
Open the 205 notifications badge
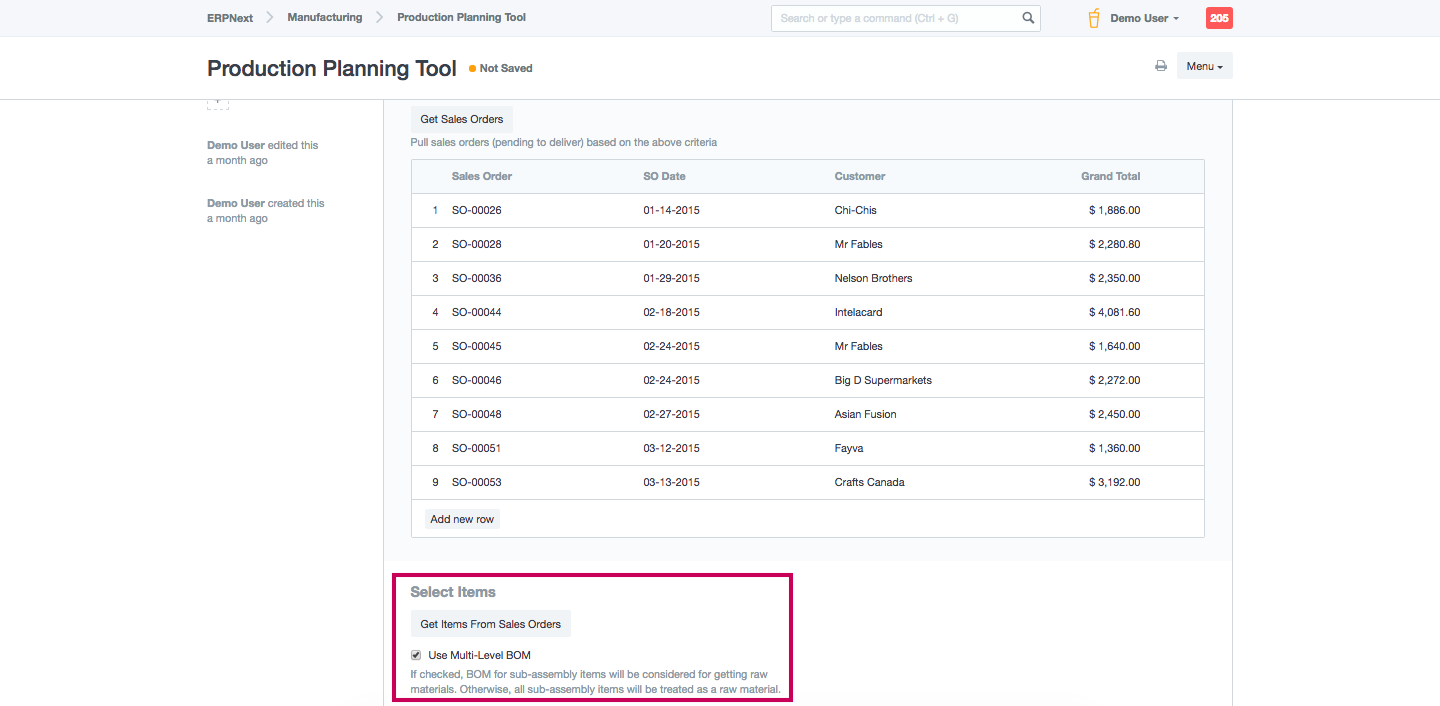click(1219, 18)
